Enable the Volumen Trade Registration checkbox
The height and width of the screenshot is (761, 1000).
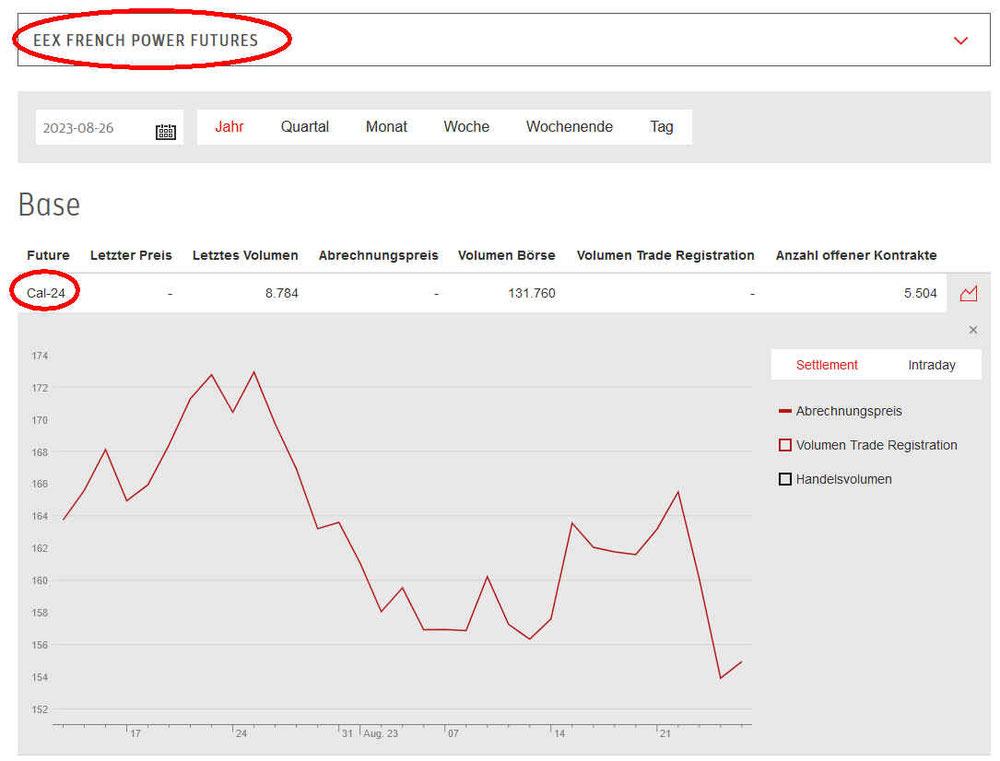pos(785,445)
